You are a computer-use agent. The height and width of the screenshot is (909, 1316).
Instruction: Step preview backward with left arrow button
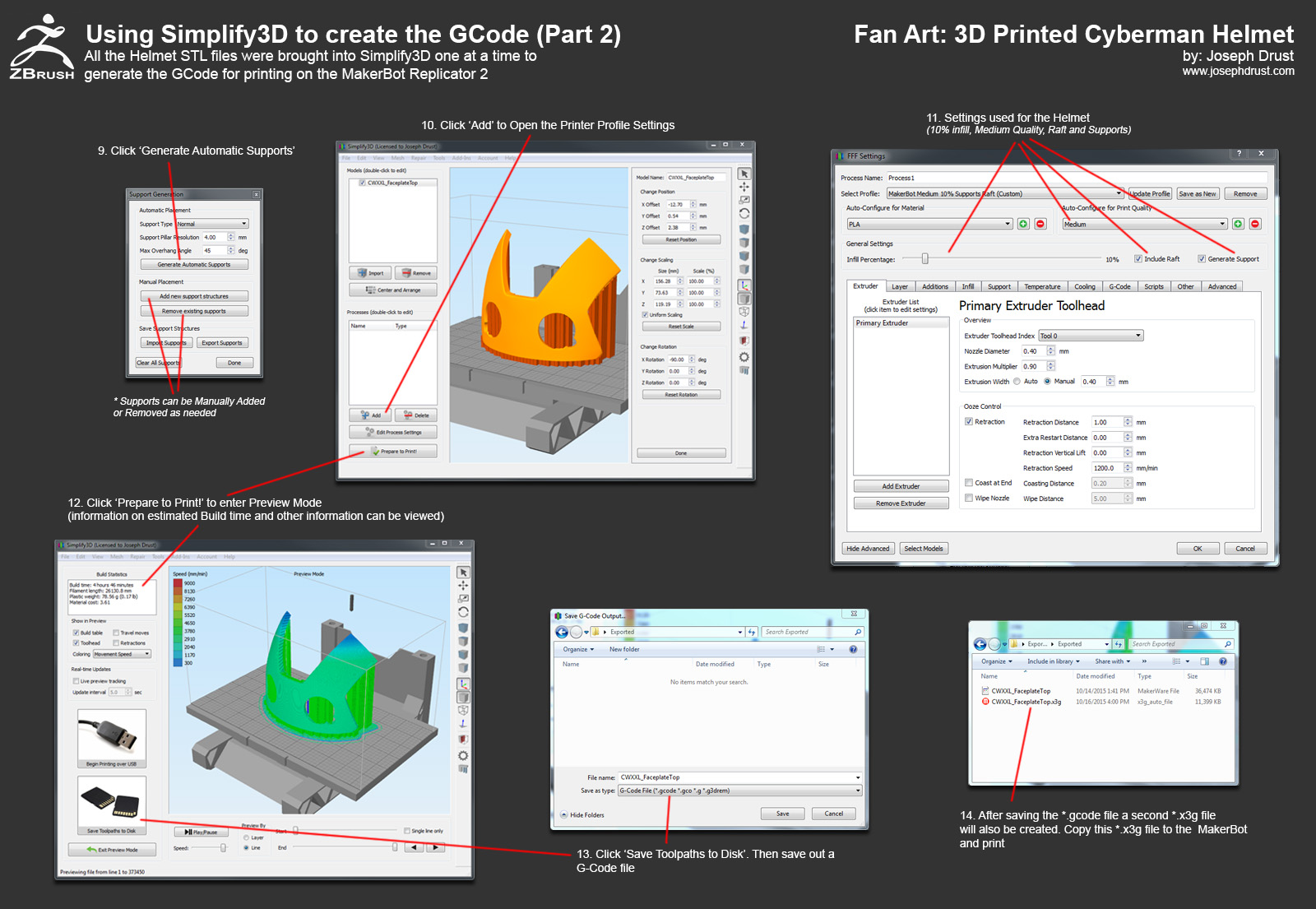tap(415, 847)
